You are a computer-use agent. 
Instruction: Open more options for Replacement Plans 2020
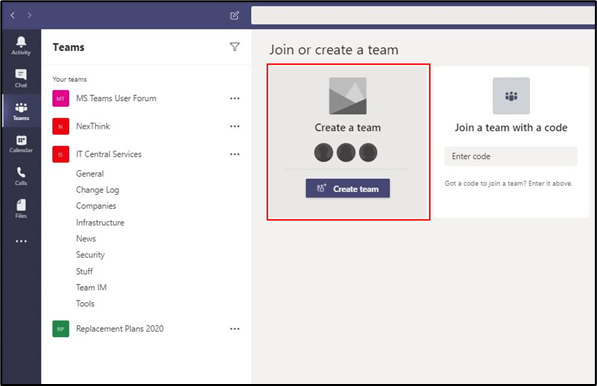235,329
